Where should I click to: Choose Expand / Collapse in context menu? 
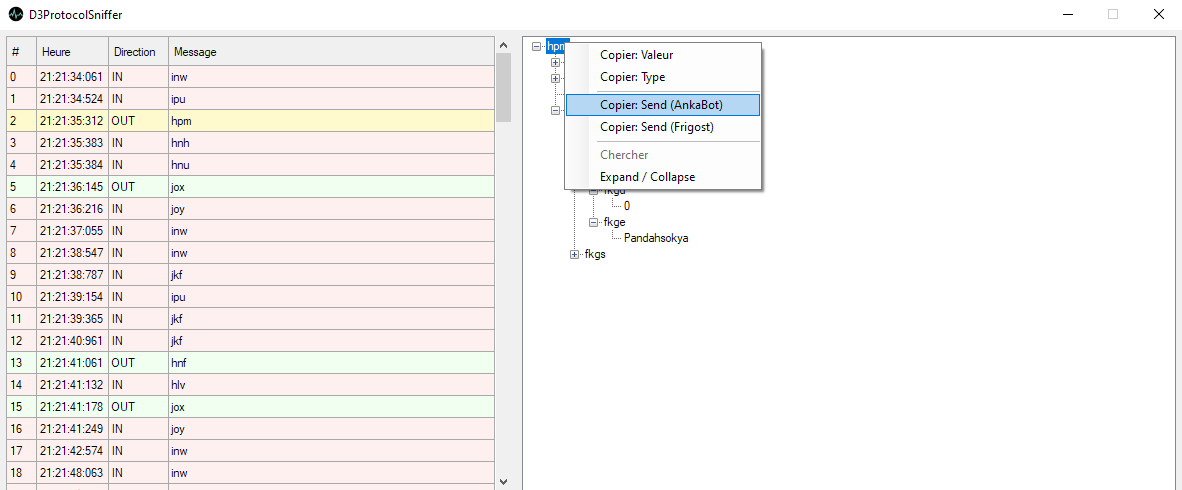point(647,177)
